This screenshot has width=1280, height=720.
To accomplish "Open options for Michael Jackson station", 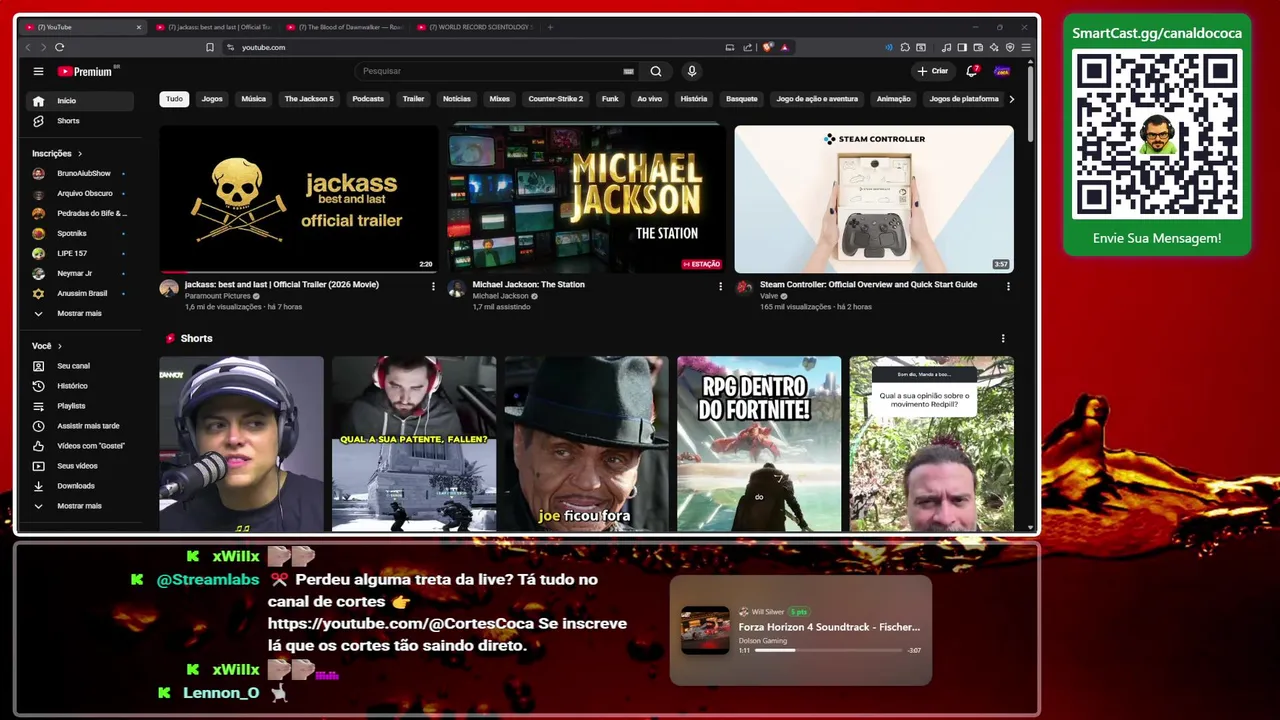I will click(x=720, y=286).
